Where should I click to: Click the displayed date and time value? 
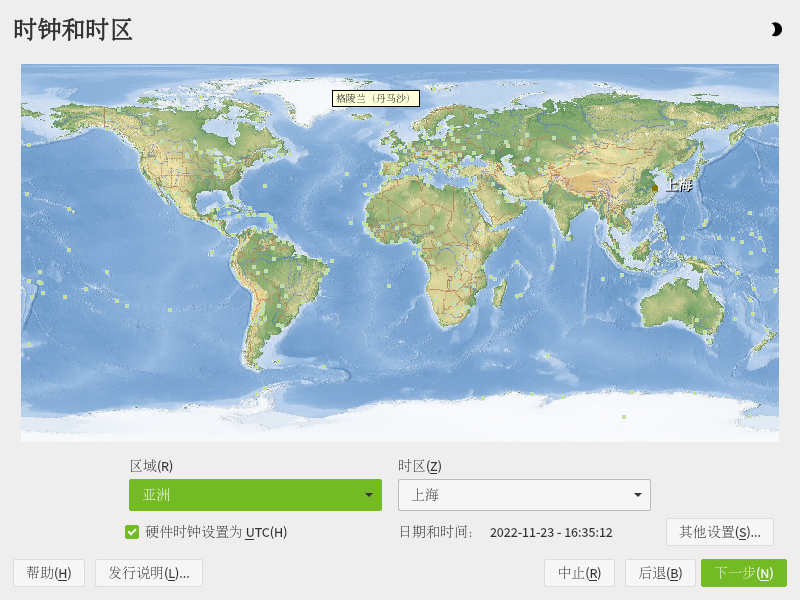point(551,532)
